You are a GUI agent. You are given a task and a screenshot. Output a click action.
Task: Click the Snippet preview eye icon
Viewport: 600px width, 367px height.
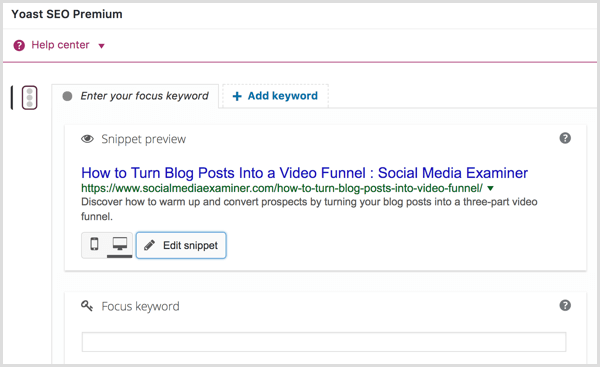click(x=87, y=139)
